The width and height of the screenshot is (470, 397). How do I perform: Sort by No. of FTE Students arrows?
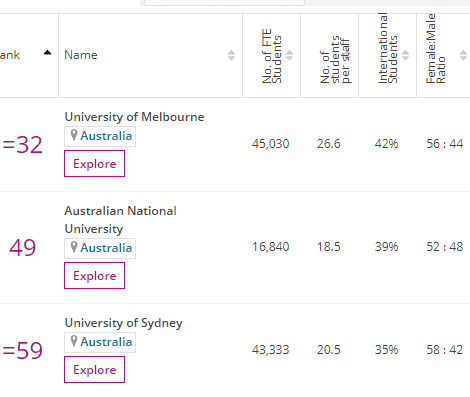(289, 55)
